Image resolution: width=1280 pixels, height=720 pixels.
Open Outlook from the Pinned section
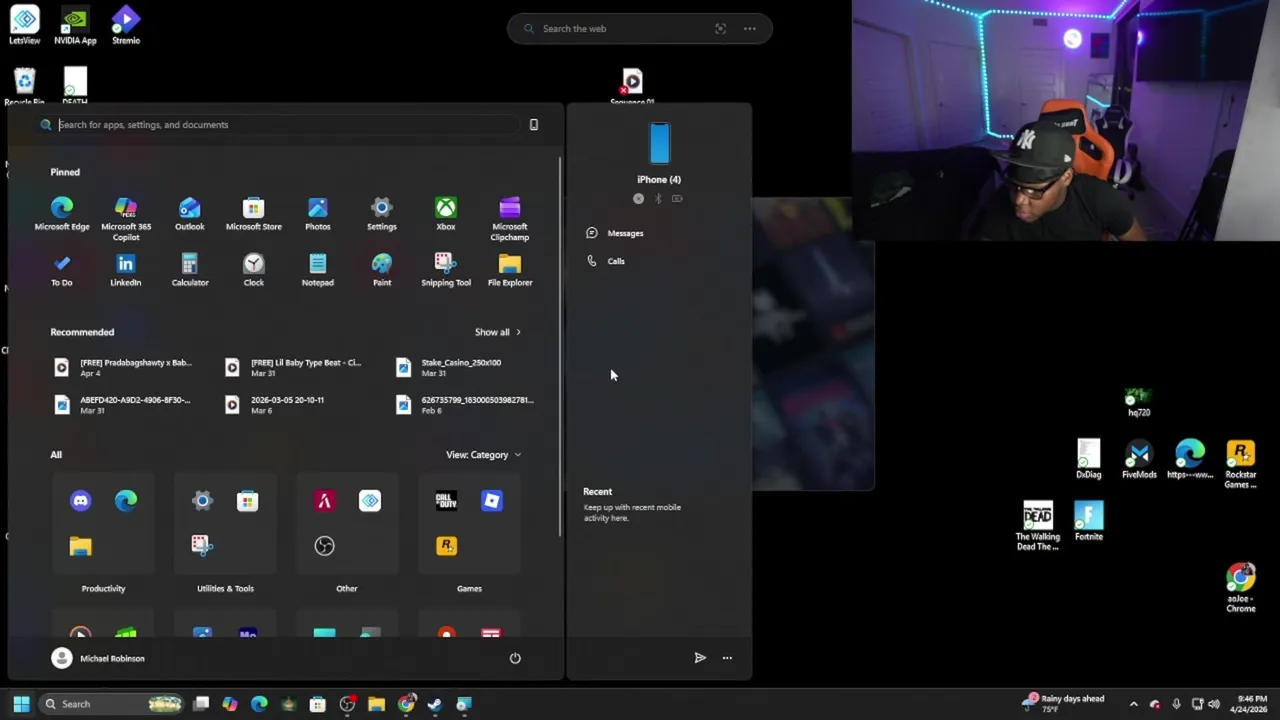190,214
